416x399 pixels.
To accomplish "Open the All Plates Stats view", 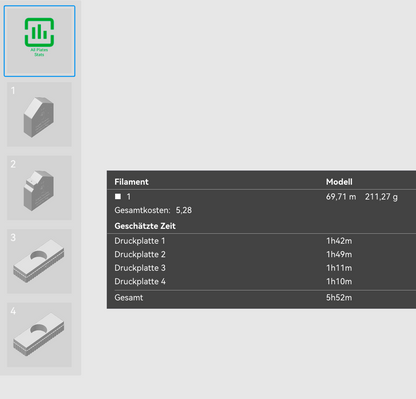I will (x=39, y=41).
